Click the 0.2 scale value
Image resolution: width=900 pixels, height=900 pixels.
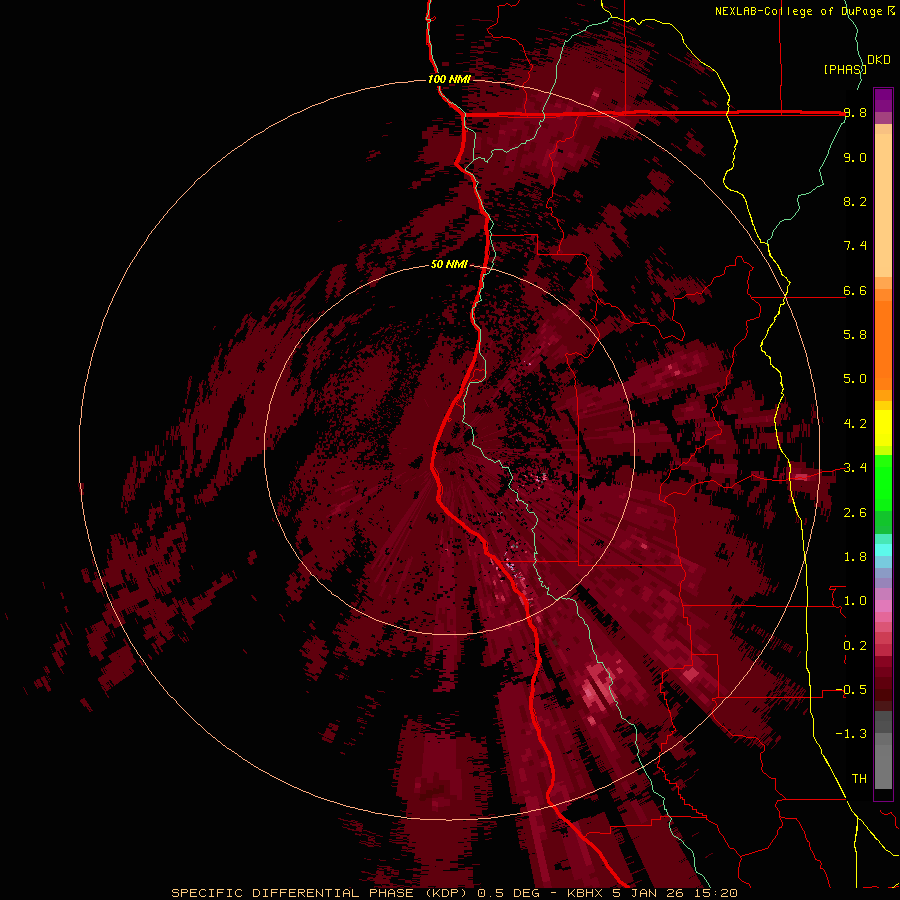pyautogui.click(x=855, y=646)
